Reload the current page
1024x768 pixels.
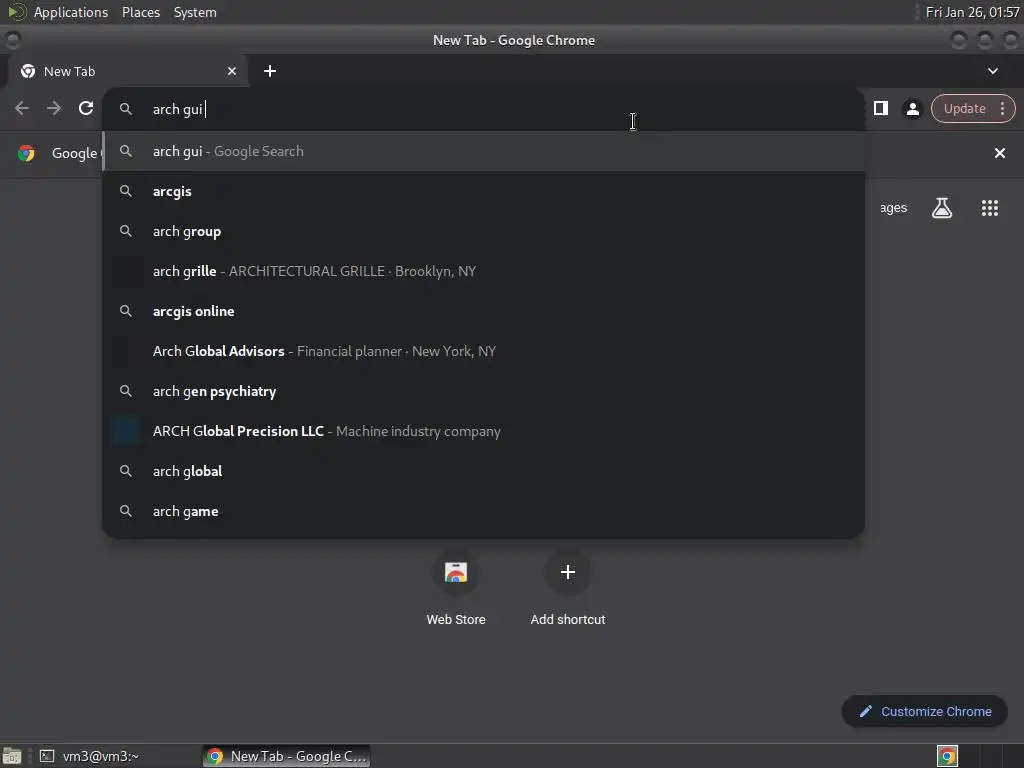pos(86,108)
